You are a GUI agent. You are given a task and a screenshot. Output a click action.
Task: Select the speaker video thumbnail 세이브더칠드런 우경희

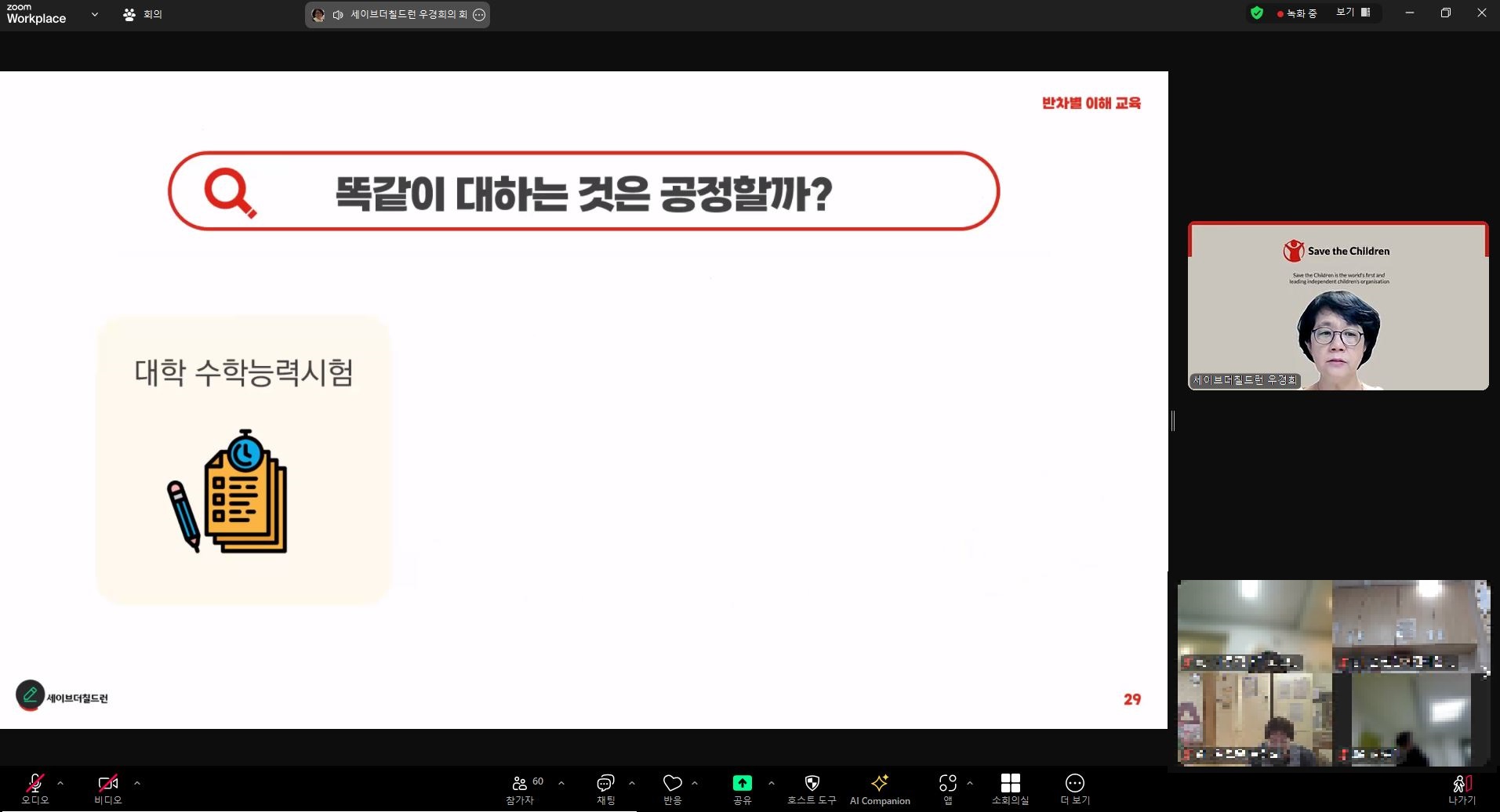1338,306
